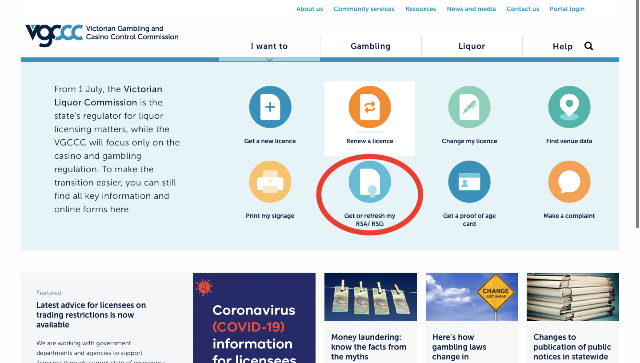Open the Help menu item

(x=562, y=47)
